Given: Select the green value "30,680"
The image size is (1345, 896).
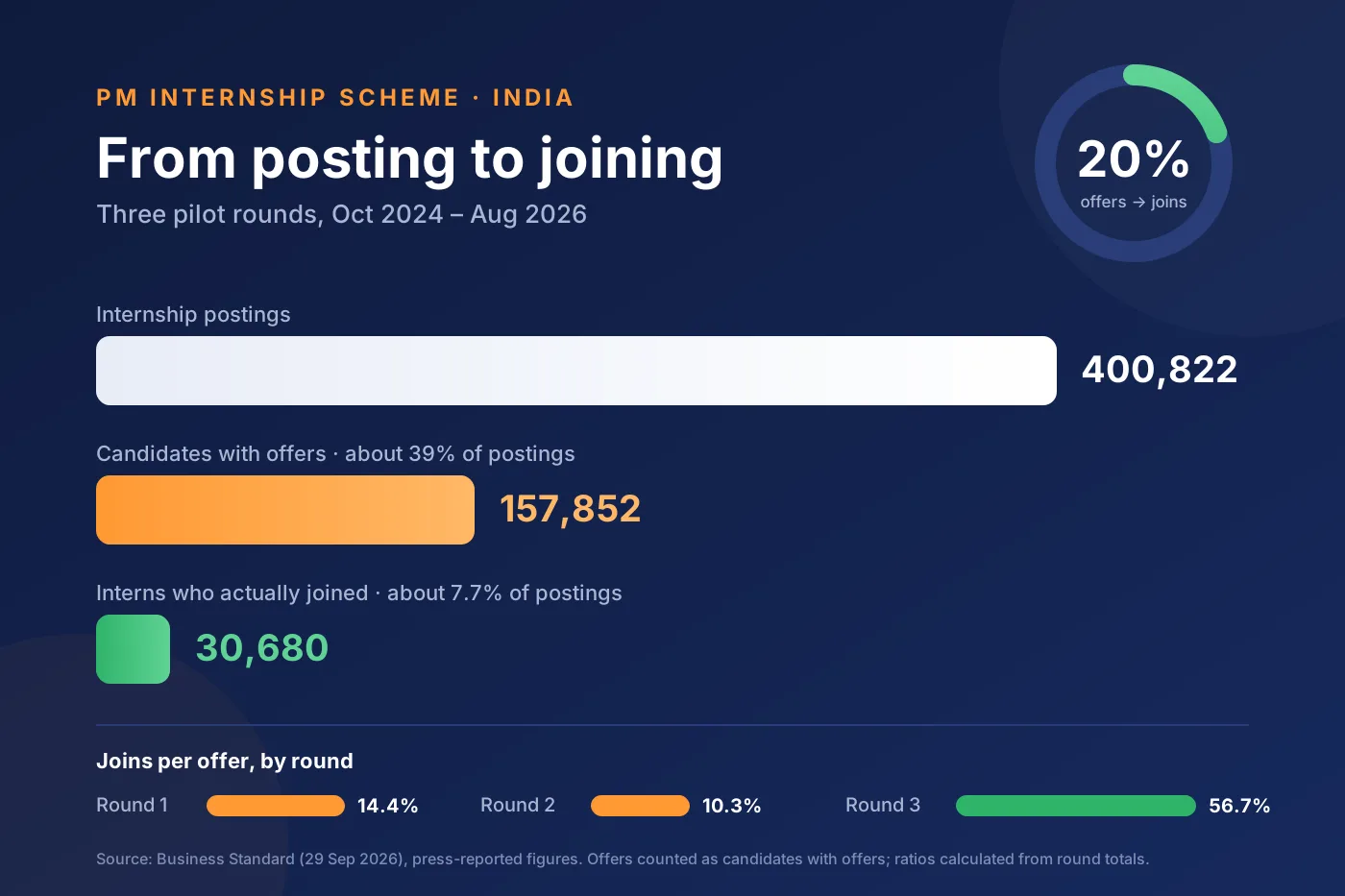Looking at the screenshot, I should (262, 648).
